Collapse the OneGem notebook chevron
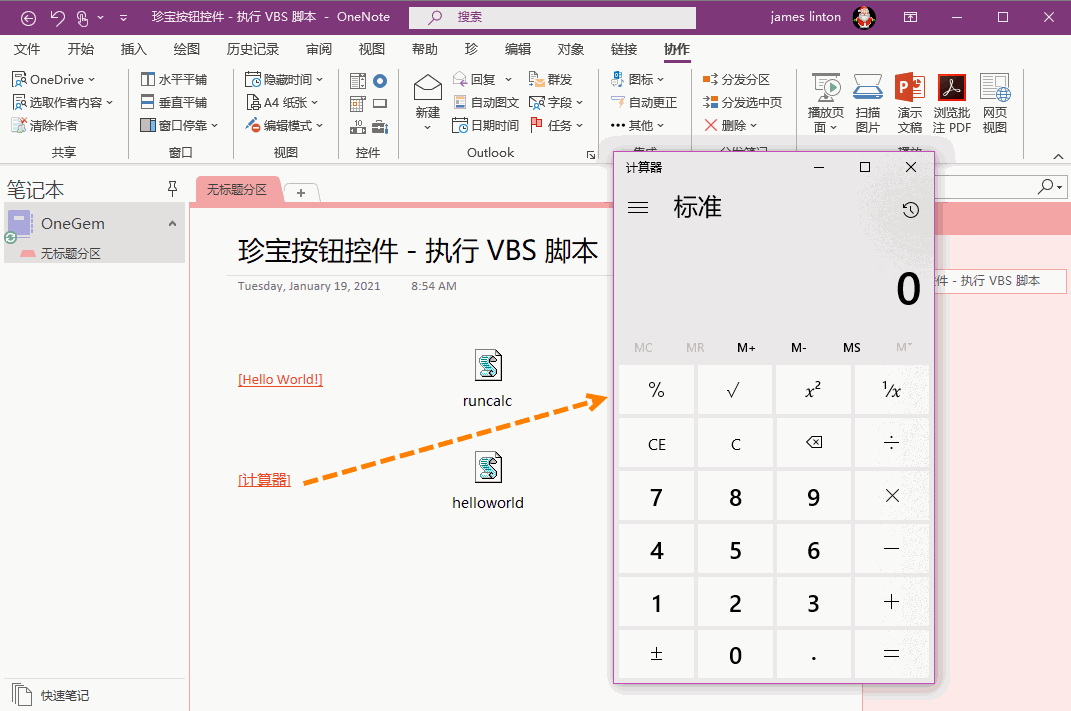Screen dimensions: 1071x711 coord(172,223)
